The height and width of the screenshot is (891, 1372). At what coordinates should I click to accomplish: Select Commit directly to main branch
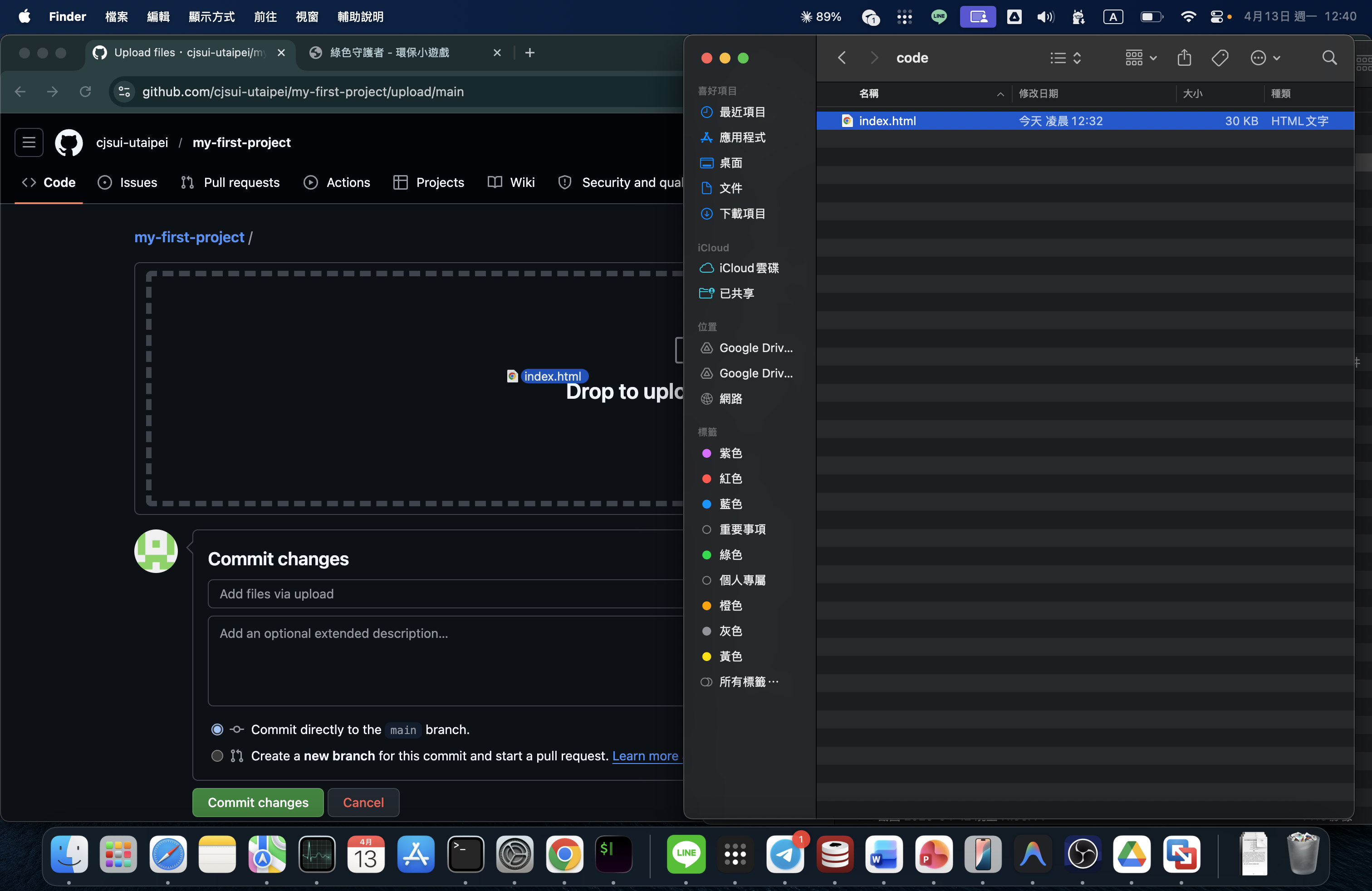(217, 729)
